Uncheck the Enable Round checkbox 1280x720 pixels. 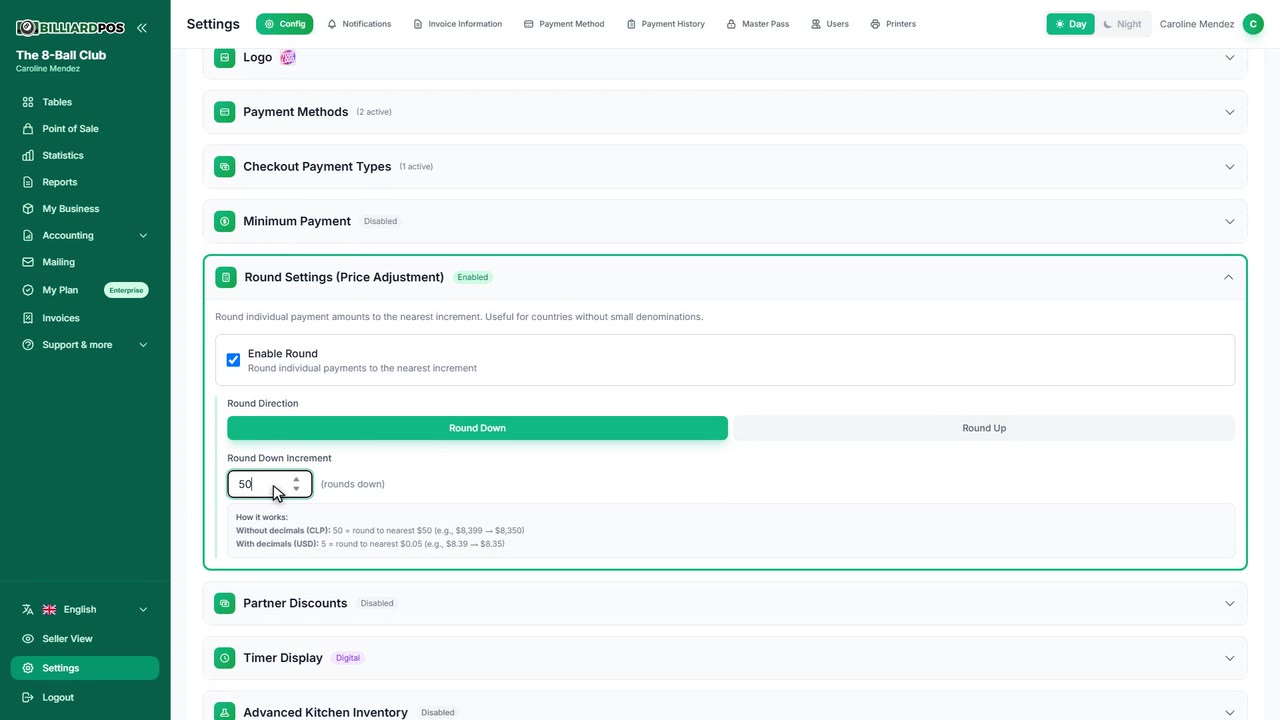(233, 360)
